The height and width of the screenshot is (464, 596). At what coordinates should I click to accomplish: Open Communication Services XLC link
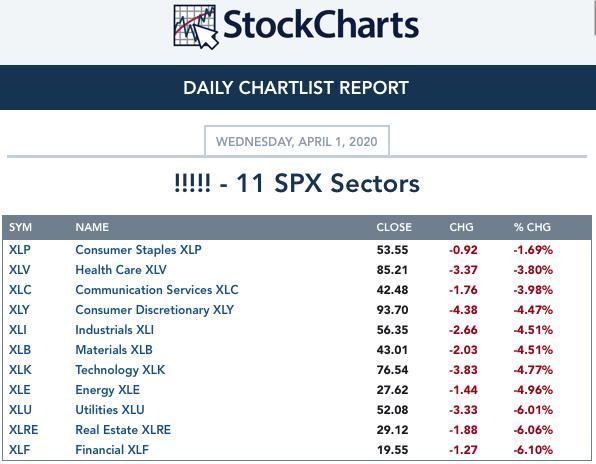point(157,290)
